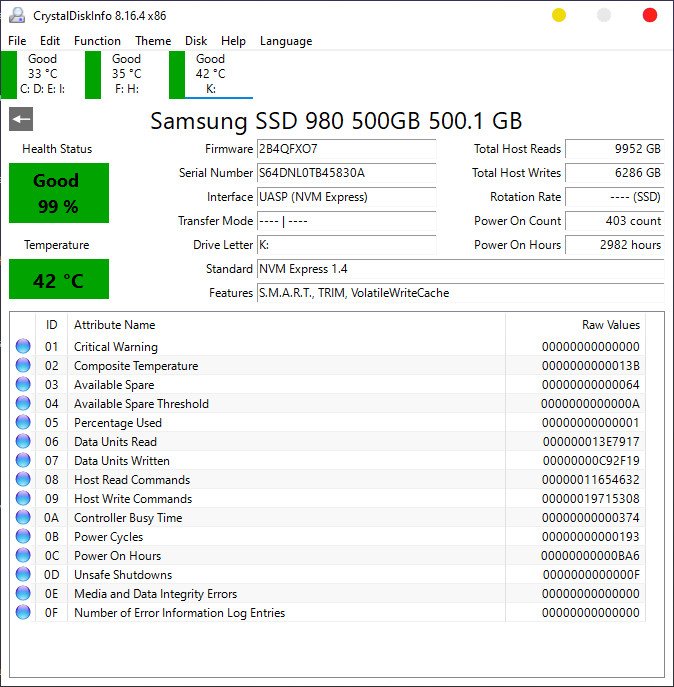The width and height of the screenshot is (674, 687).
Task: Click the Drive Letter field K:
Action: point(346,244)
